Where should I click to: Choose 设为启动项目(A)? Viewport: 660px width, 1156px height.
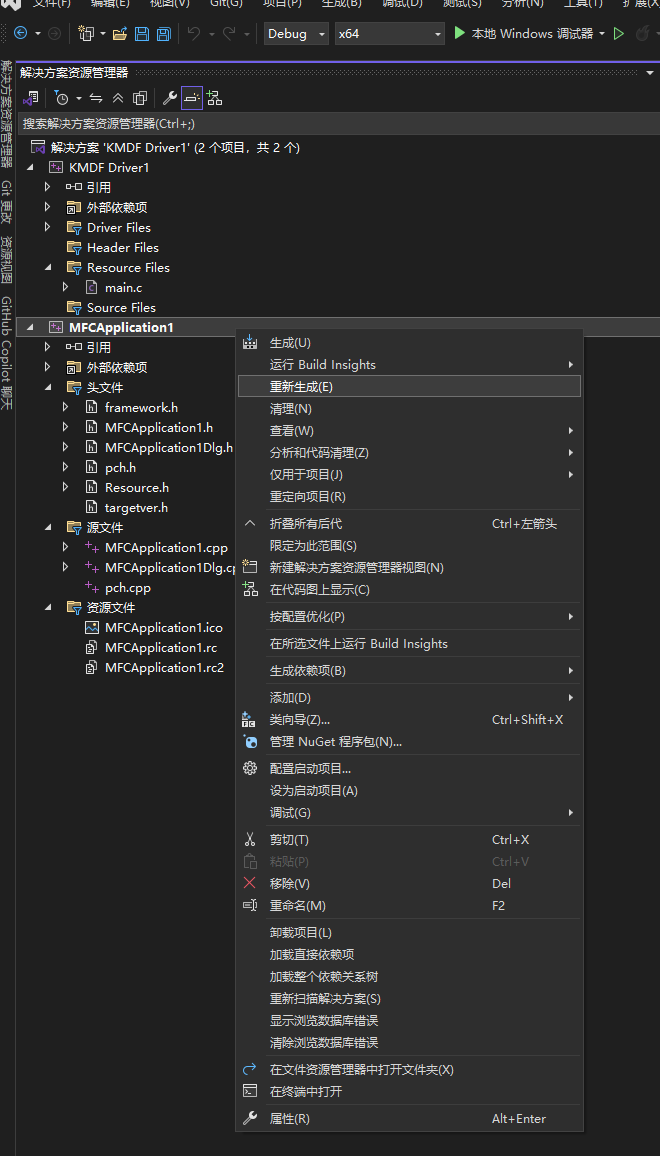409,790
